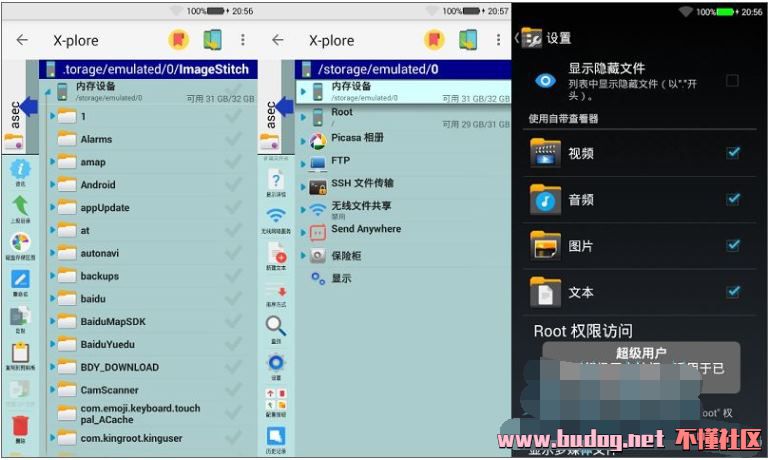Expand the folder named 1
Screen dimensions: 771x460
pyautogui.click(x=52, y=116)
